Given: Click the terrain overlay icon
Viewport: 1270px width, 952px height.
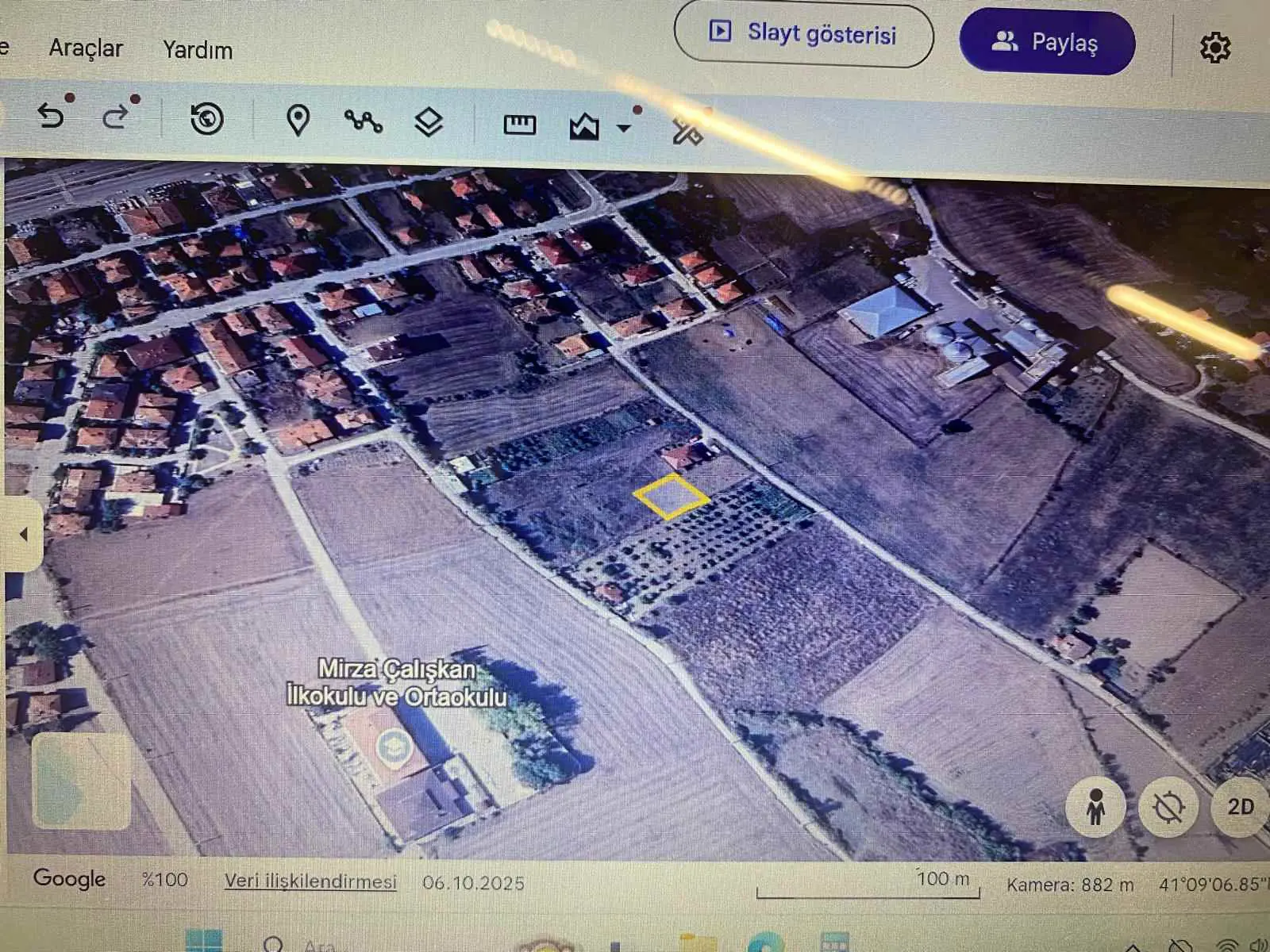Looking at the screenshot, I should click(x=584, y=127).
